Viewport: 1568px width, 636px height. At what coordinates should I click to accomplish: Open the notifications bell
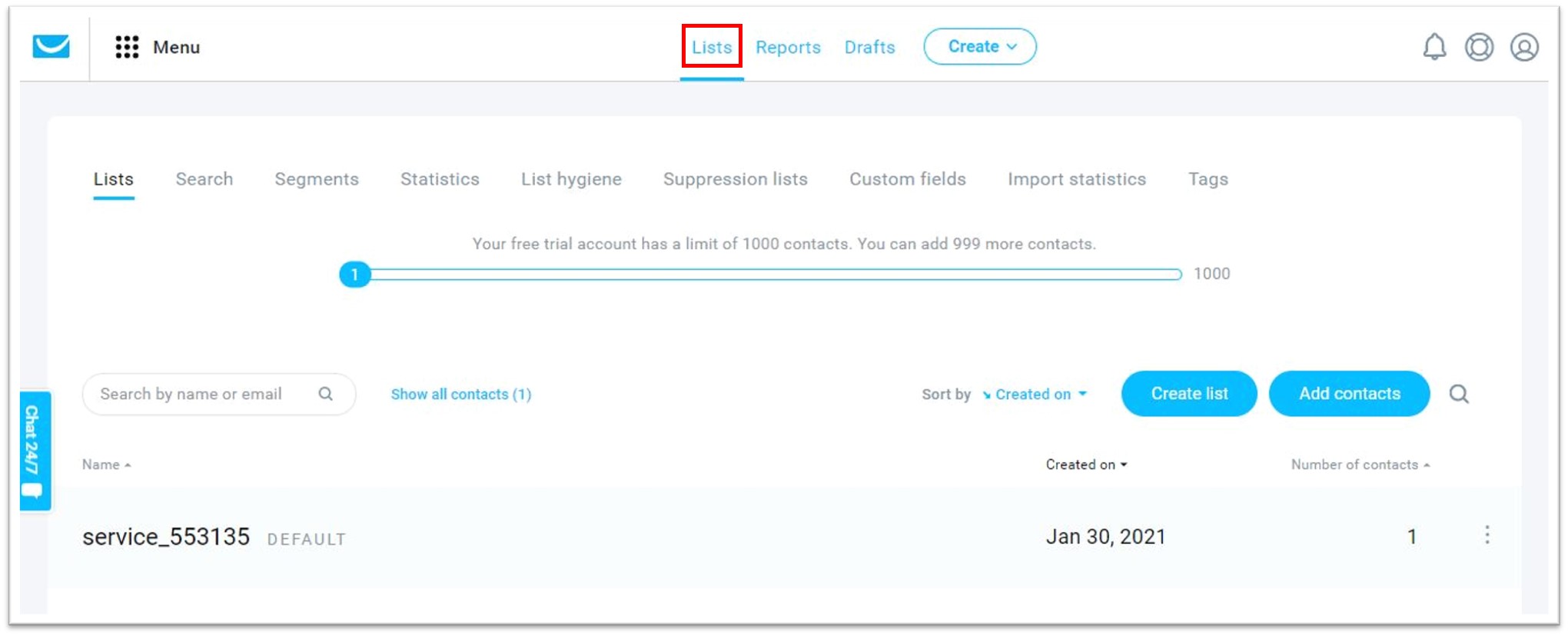(1433, 47)
